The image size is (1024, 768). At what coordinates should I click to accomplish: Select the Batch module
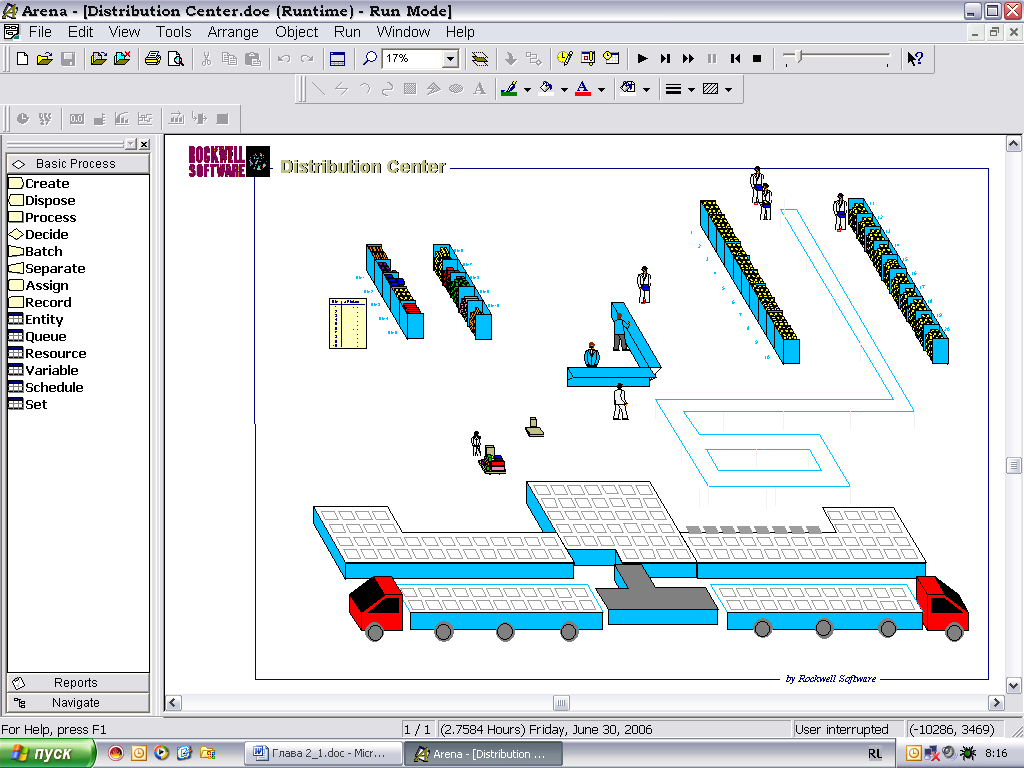[36, 251]
